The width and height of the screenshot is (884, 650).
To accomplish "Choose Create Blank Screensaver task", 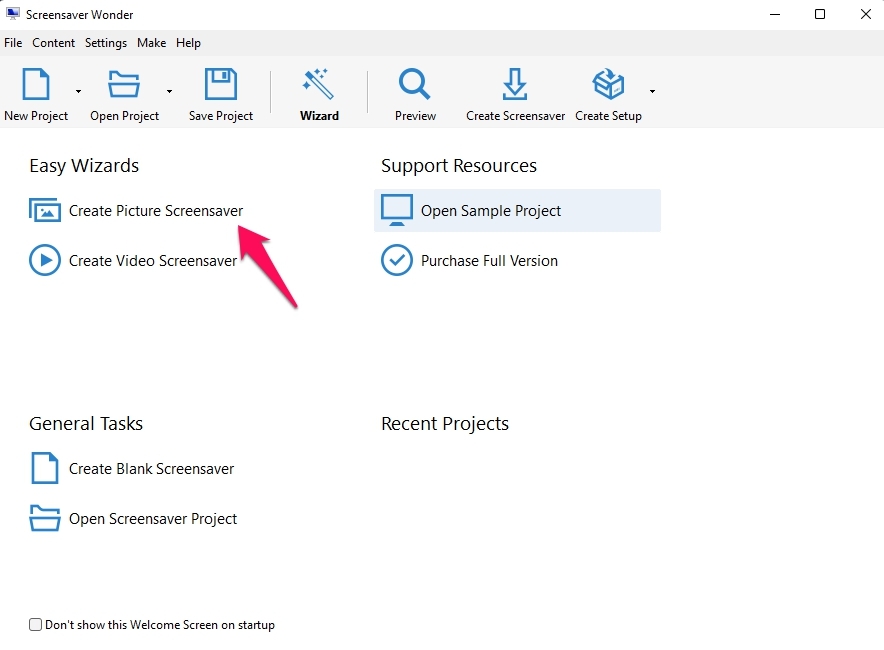I will 151,469.
